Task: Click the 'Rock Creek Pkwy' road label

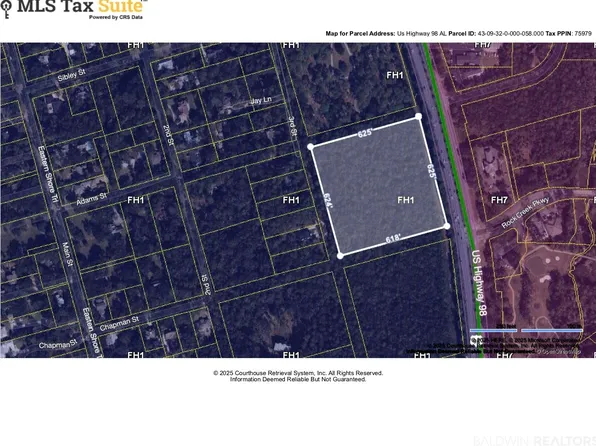Action: (525, 212)
